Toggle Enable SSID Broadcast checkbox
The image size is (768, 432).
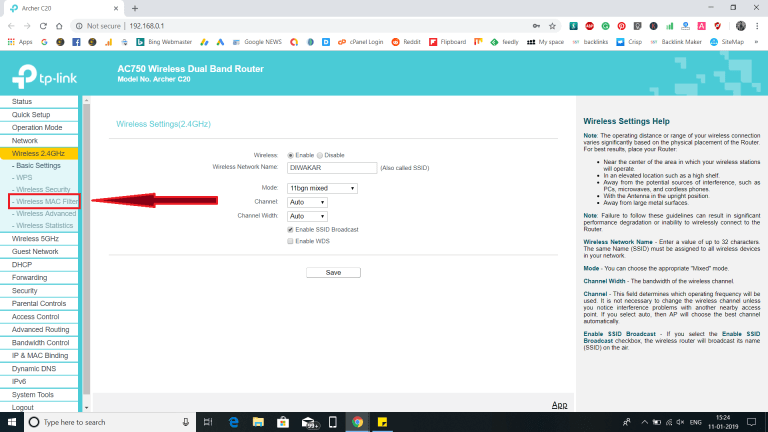coord(291,229)
